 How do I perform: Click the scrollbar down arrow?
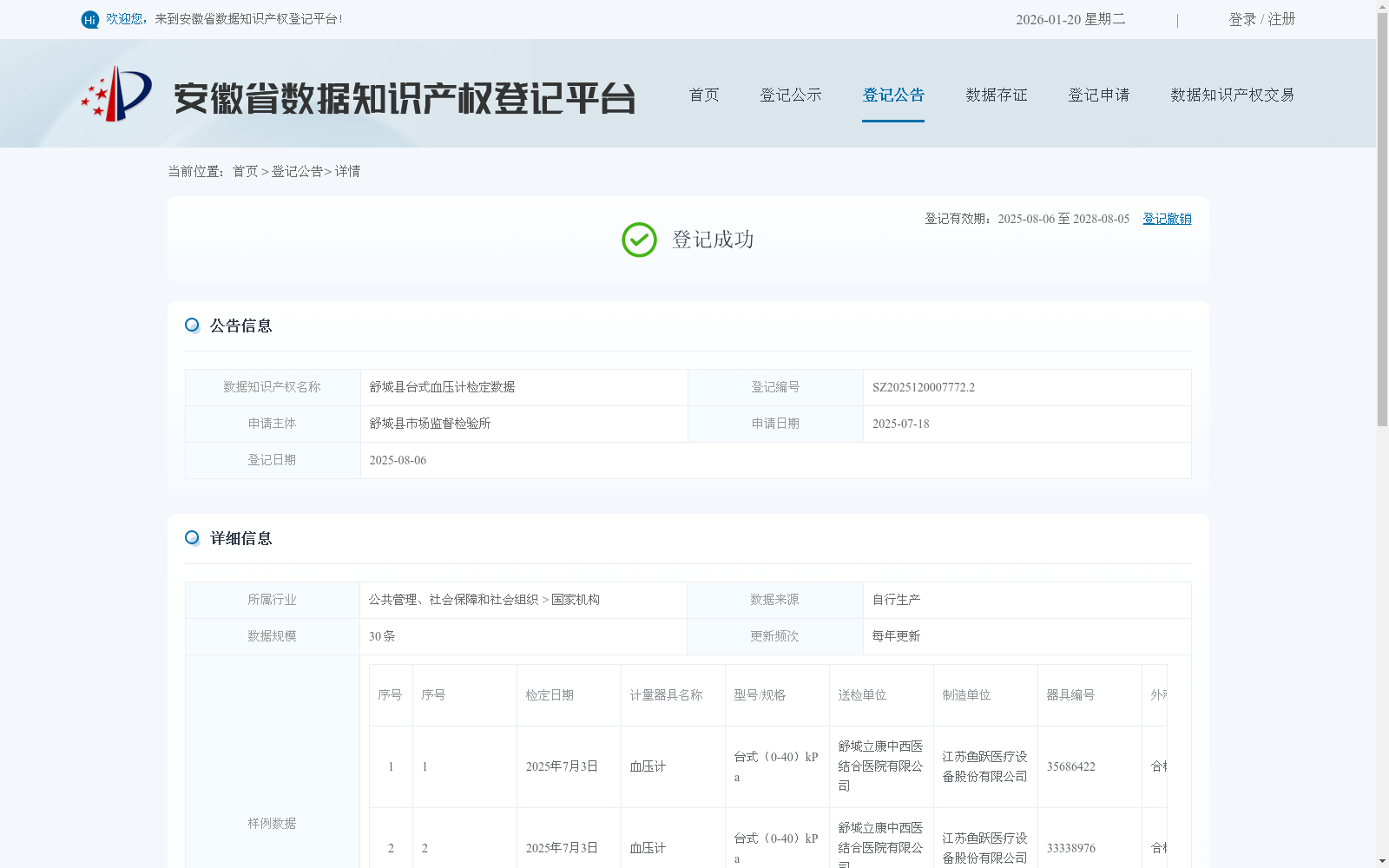(1382, 861)
